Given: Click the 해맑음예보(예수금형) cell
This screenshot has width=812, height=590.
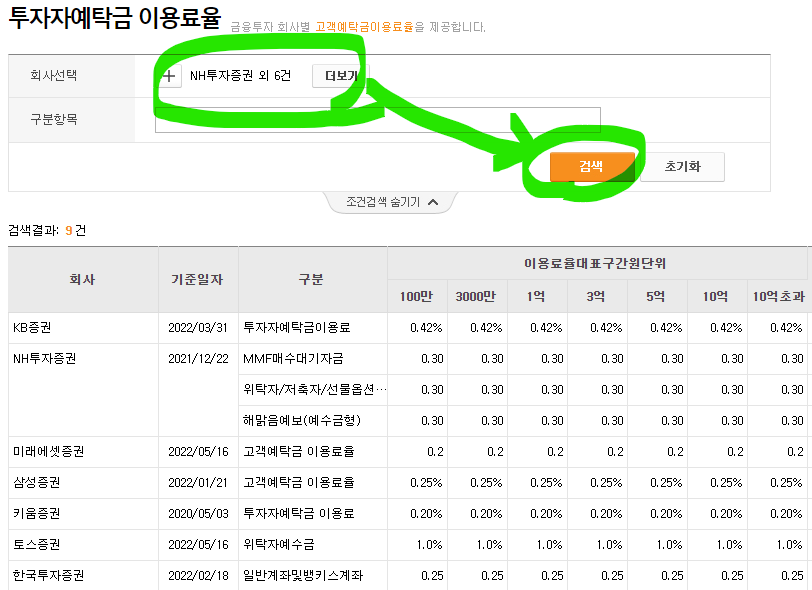Looking at the screenshot, I should click(x=312, y=421).
